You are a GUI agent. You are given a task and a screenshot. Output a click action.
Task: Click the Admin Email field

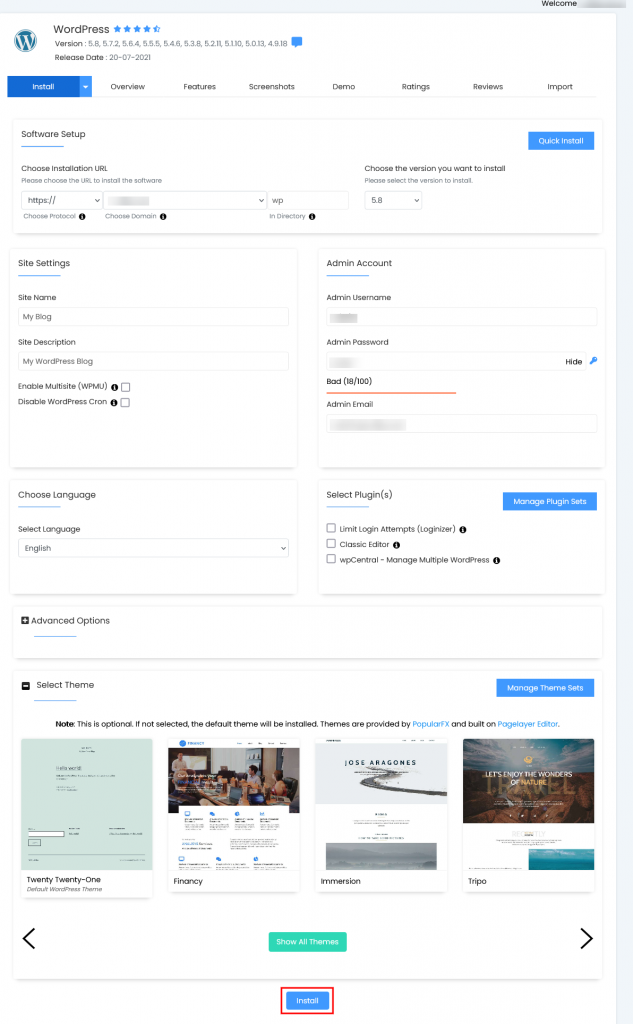[x=462, y=424]
